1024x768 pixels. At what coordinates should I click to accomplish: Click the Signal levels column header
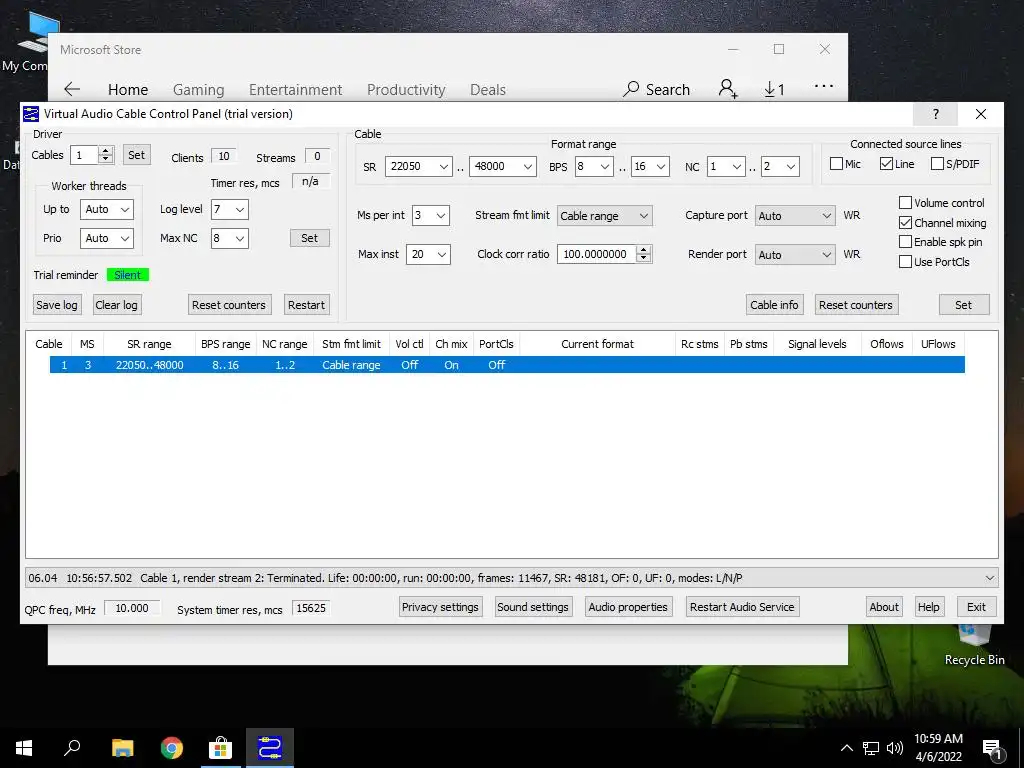coord(817,344)
